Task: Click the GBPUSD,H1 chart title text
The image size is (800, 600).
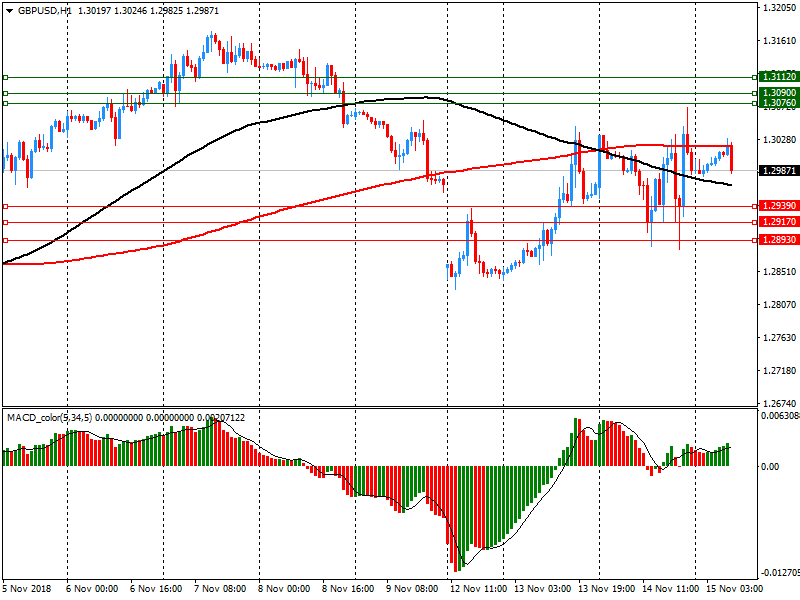Action: [x=44, y=9]
